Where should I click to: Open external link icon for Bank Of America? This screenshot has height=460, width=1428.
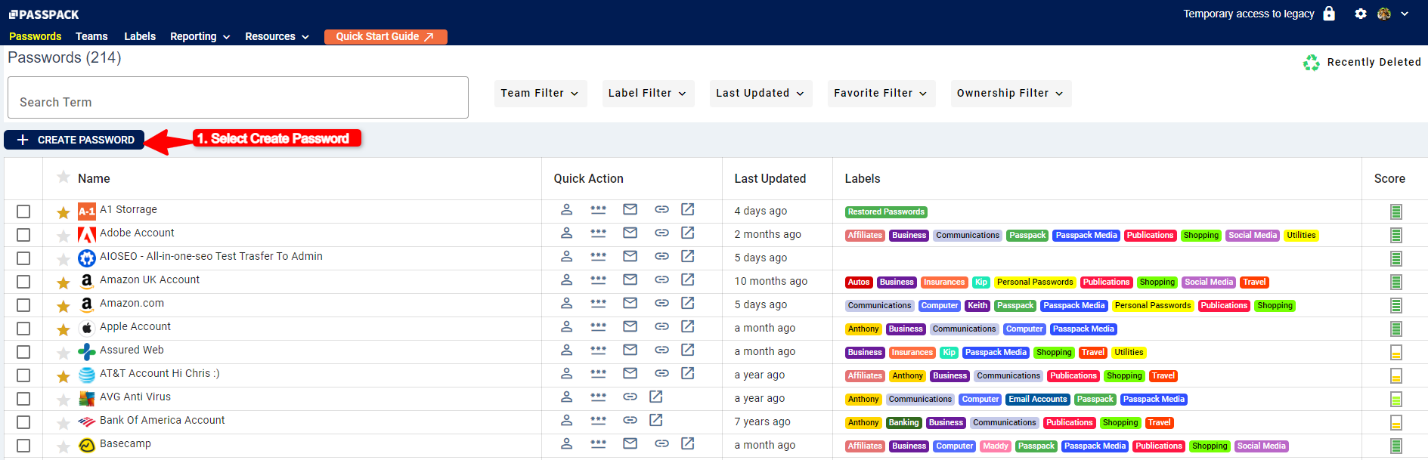click(656, 420)
